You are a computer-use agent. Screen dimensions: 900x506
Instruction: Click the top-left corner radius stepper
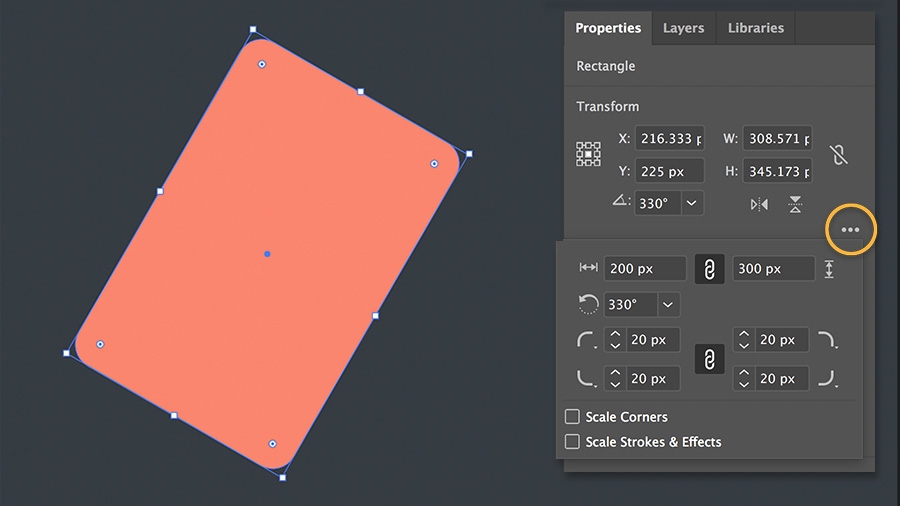tap(615, 340)
